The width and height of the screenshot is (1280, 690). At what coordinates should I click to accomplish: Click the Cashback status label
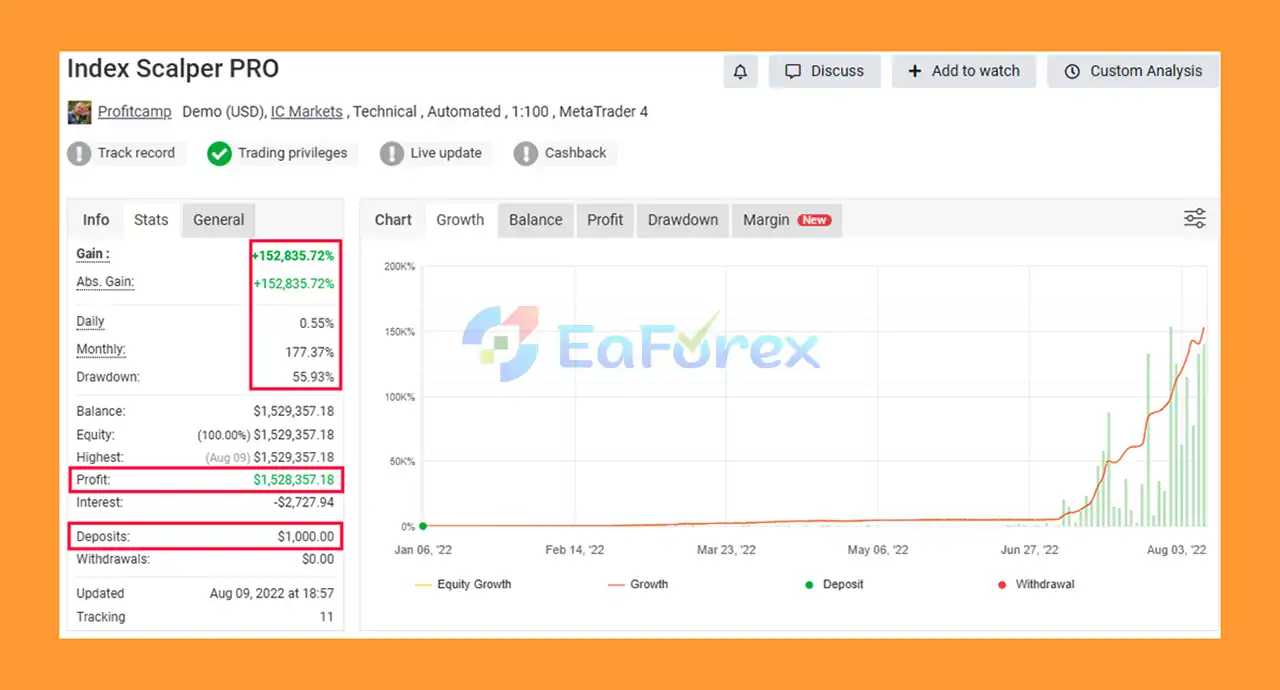pyautogui.click(x=576, y=153)
